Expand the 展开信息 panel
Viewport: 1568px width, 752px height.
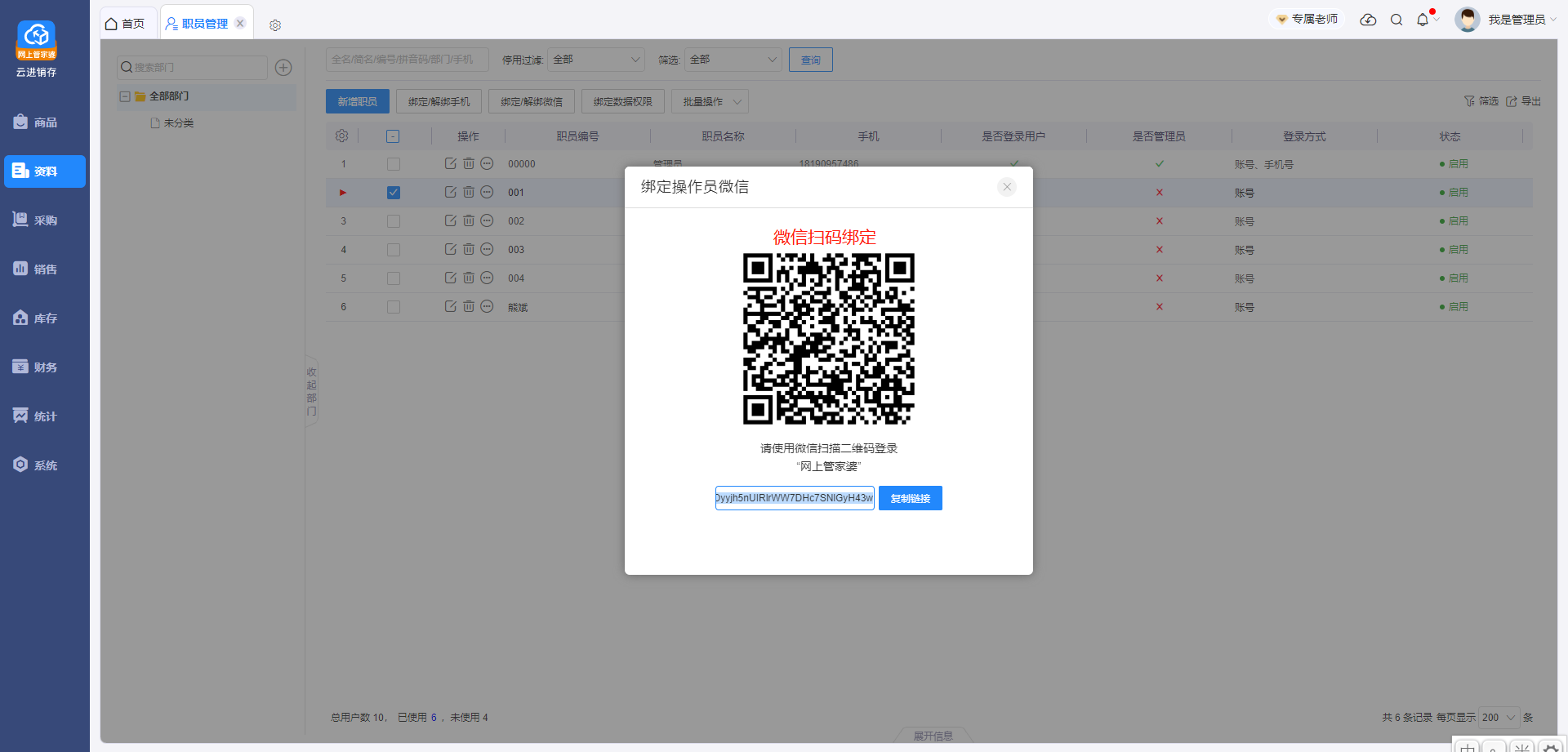coord(933,736)
